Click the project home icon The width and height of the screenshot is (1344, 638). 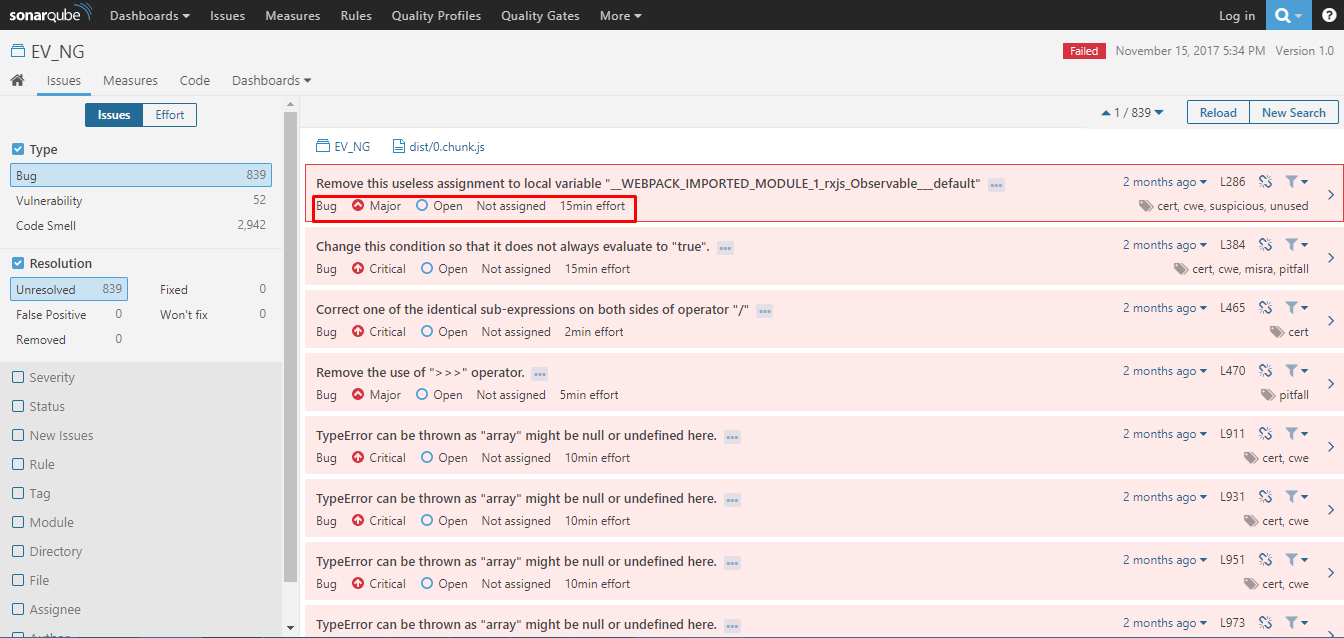[17, 80]
